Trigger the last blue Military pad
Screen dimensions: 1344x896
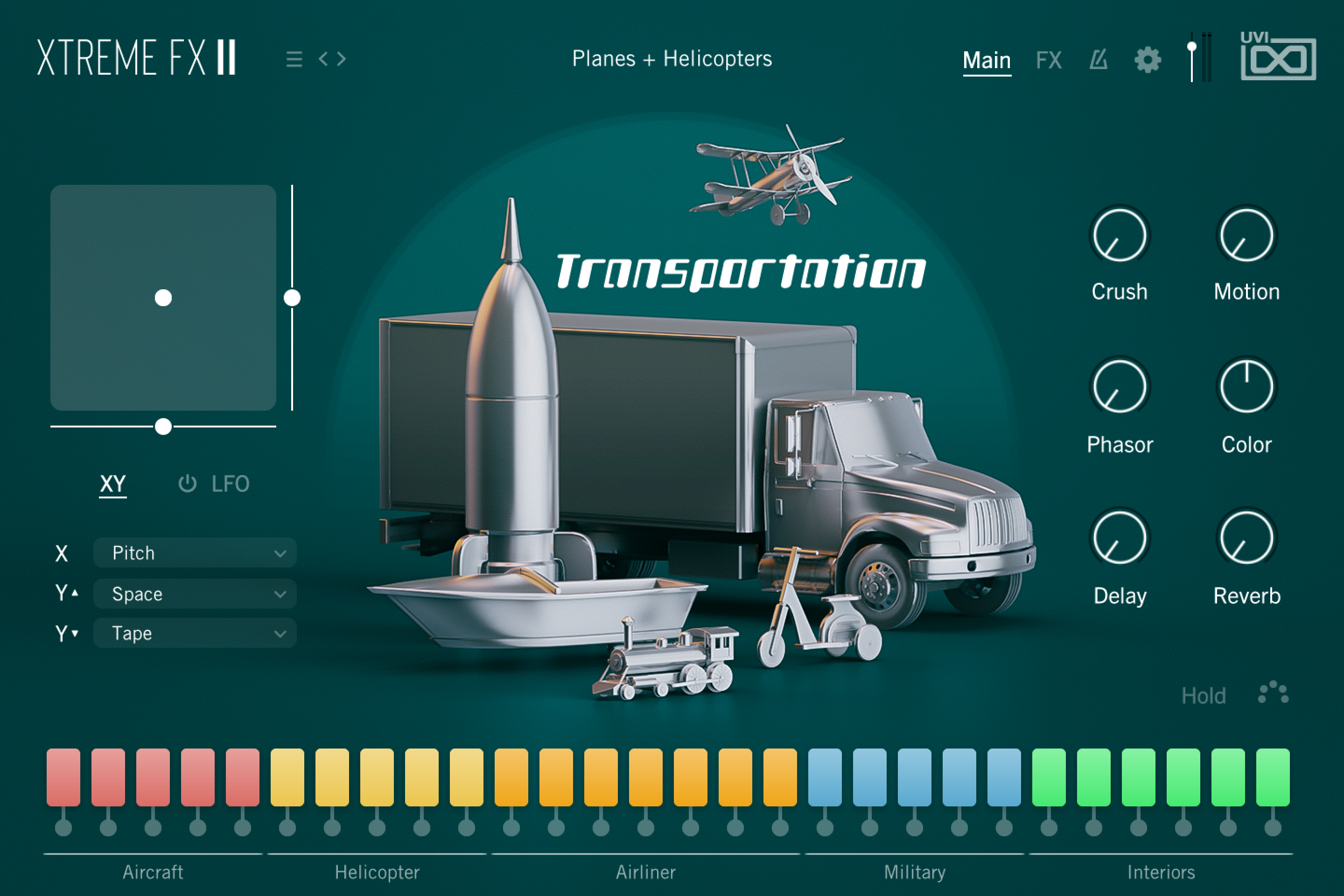[x=1004, y=777]
